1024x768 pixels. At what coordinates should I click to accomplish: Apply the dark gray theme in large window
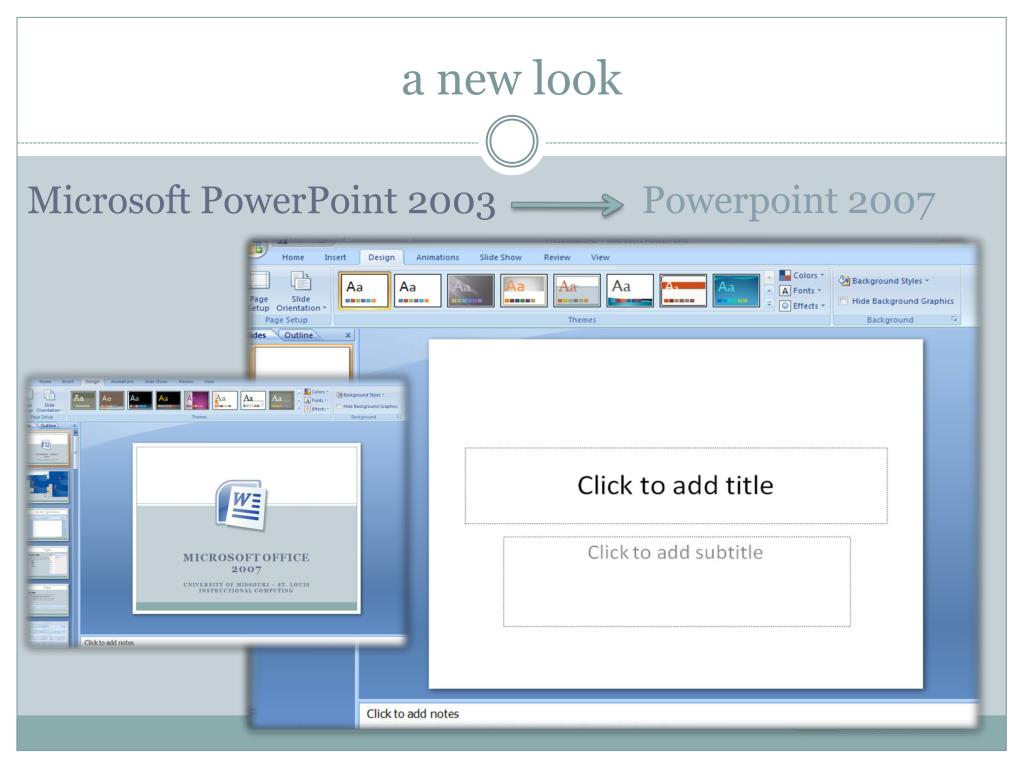point(470,290)
